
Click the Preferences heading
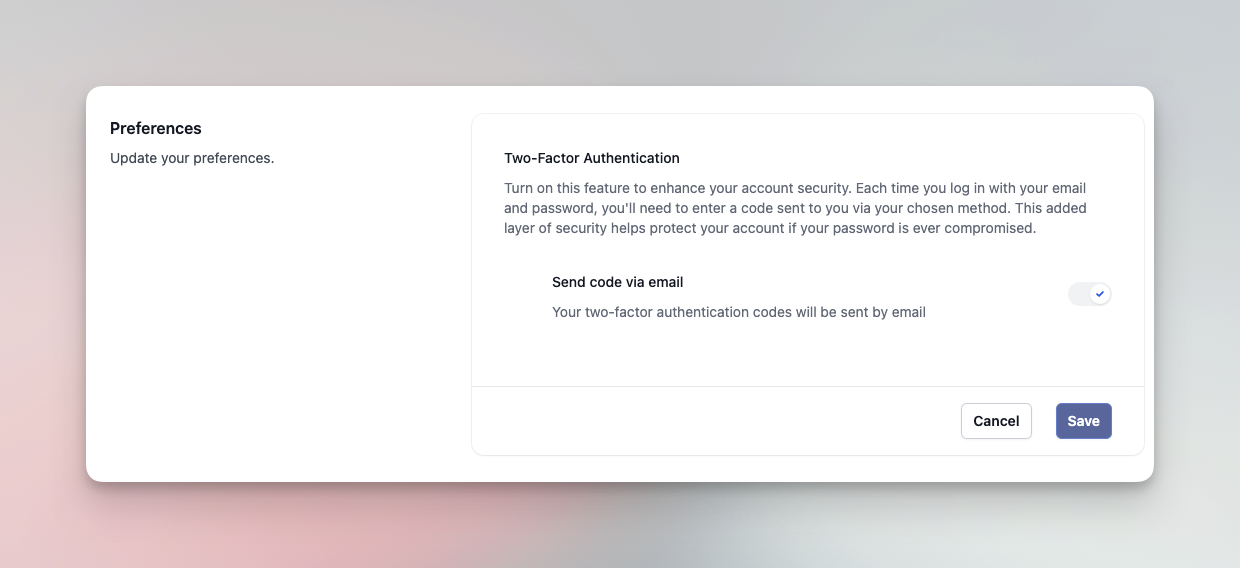(155, 128)
